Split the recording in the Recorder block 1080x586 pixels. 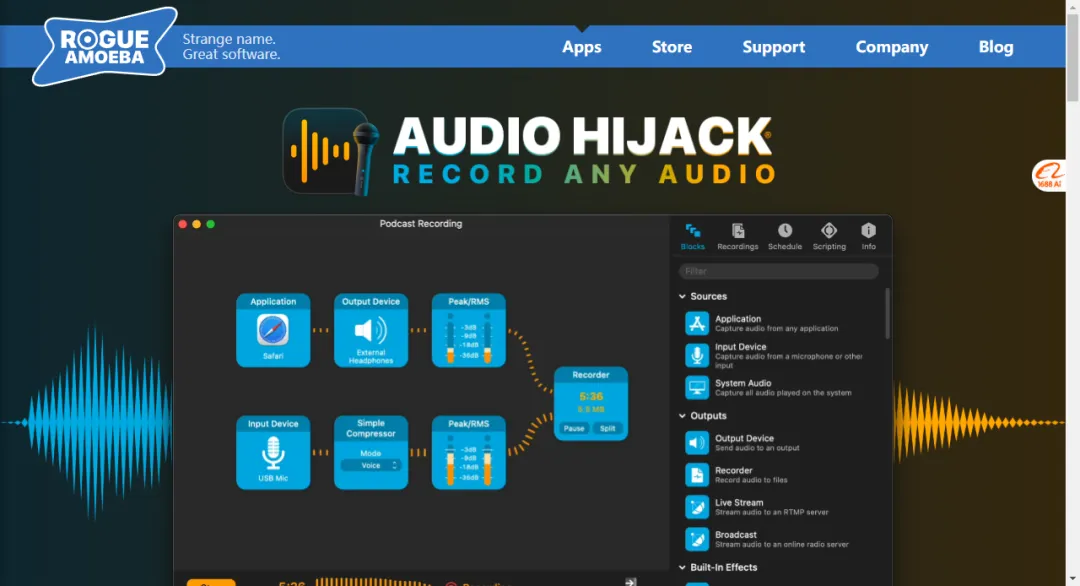(608, 428)
